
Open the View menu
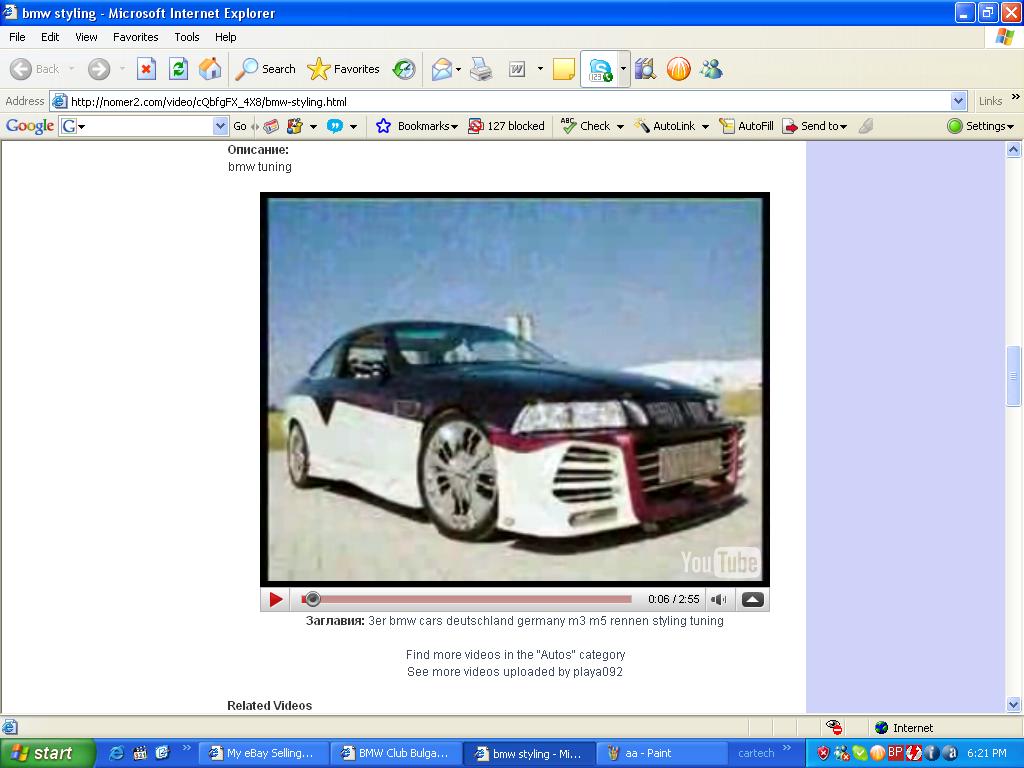click(x=86, y=37)
